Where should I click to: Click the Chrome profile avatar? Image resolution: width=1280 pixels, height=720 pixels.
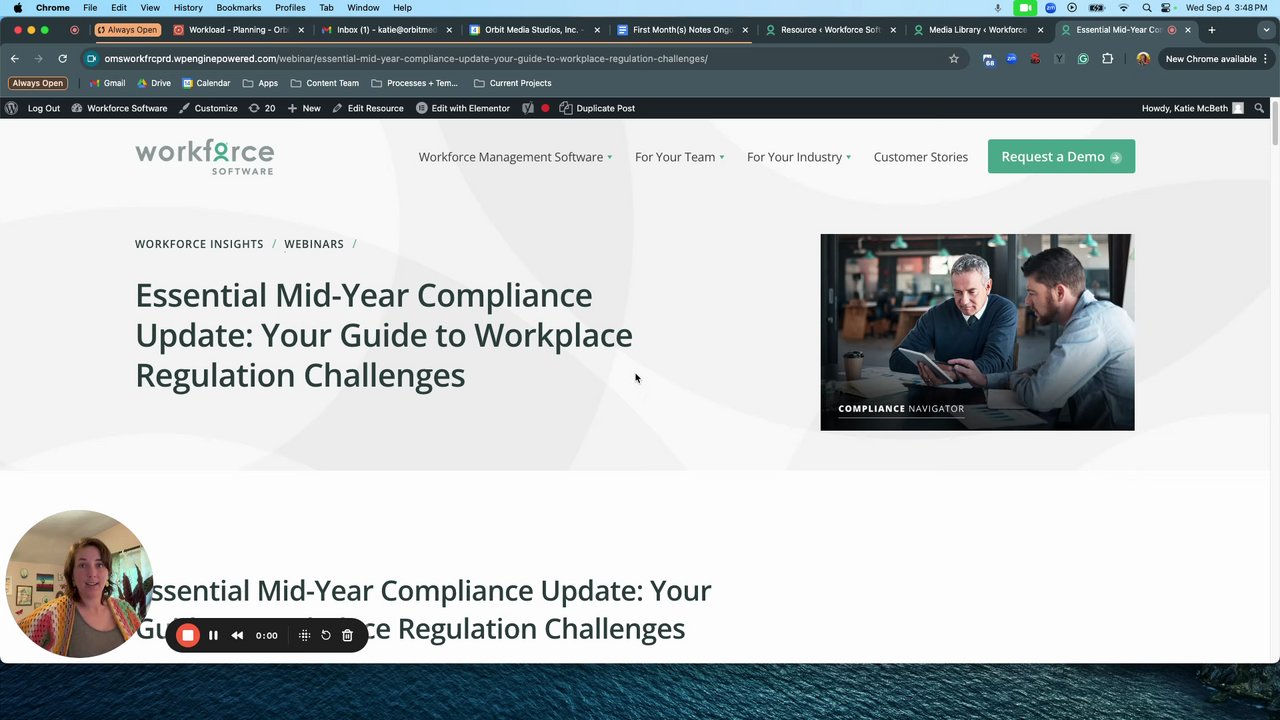[1143, 59]
